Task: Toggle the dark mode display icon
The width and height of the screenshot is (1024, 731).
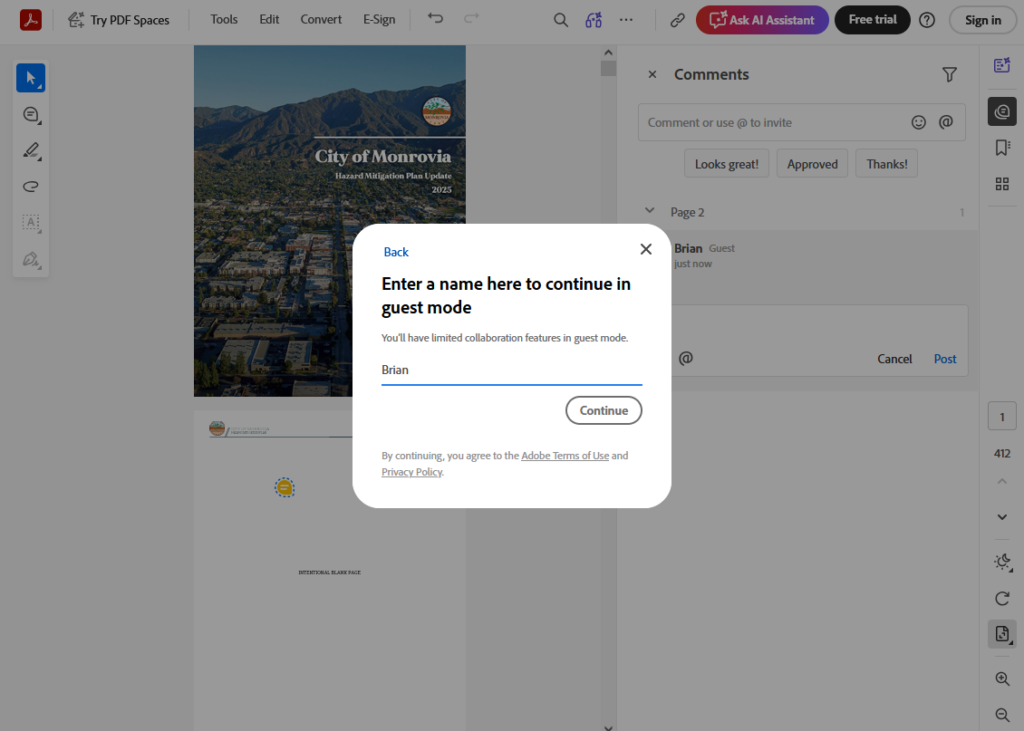Action: 1002,562
